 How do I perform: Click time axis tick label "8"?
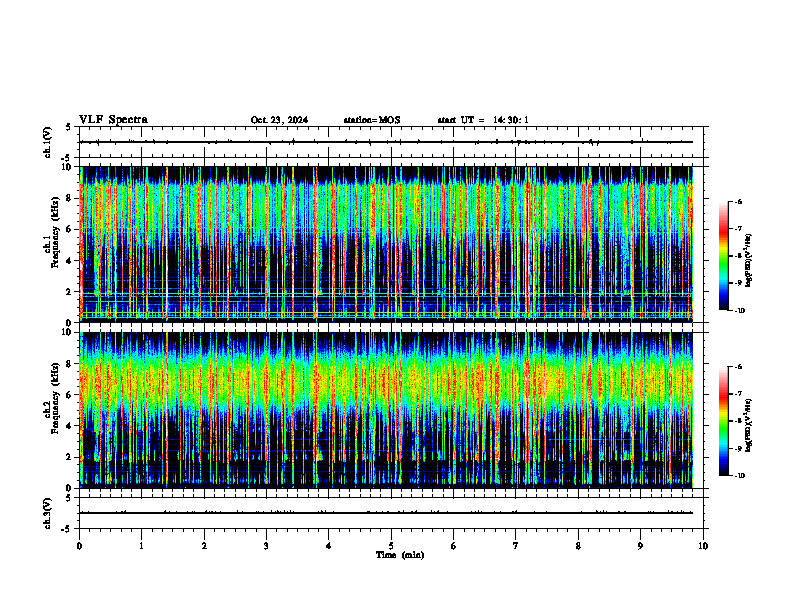point(578,546)
